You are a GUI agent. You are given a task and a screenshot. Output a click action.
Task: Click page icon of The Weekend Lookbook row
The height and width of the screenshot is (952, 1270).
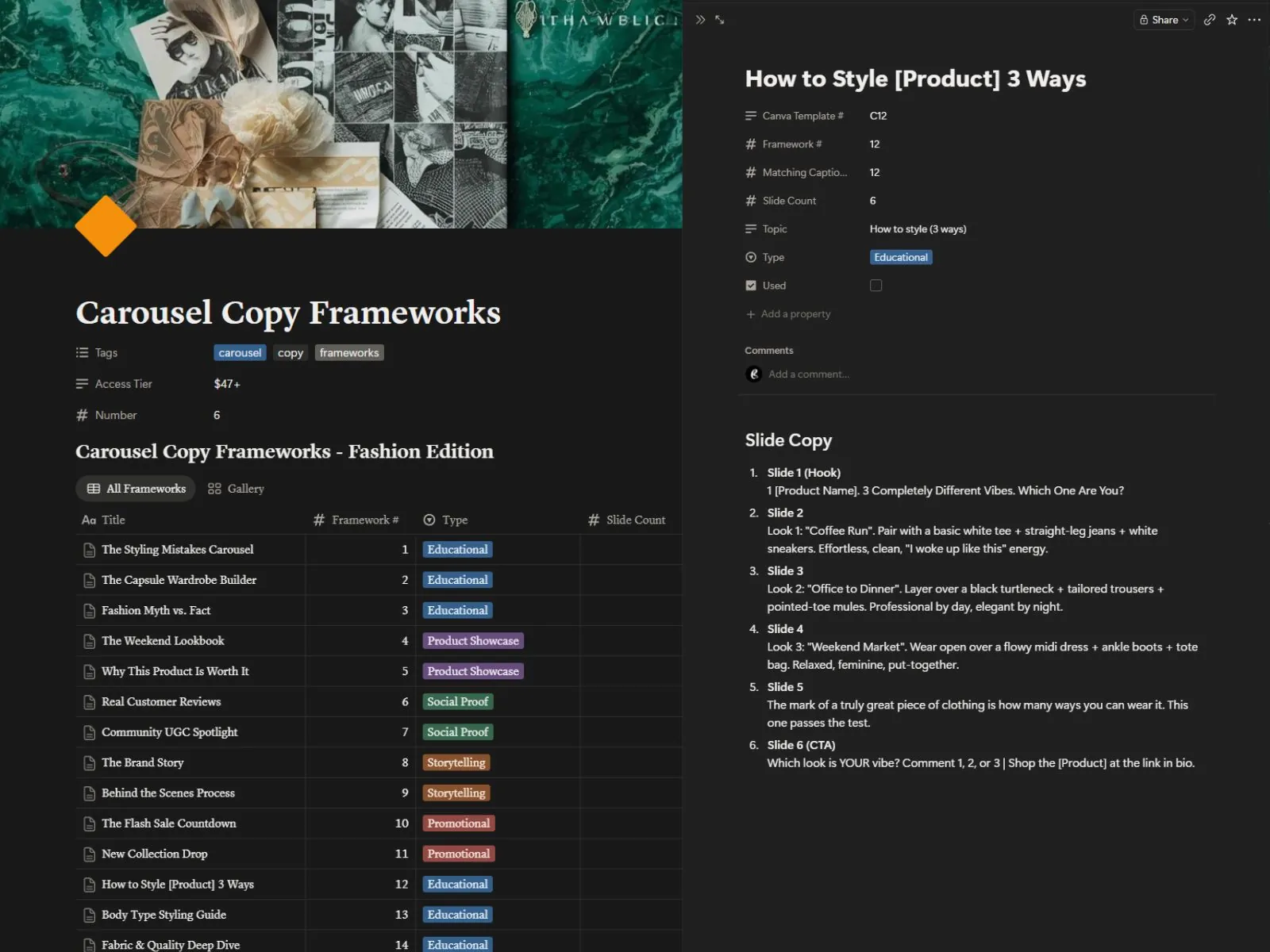tap(90, 641)
